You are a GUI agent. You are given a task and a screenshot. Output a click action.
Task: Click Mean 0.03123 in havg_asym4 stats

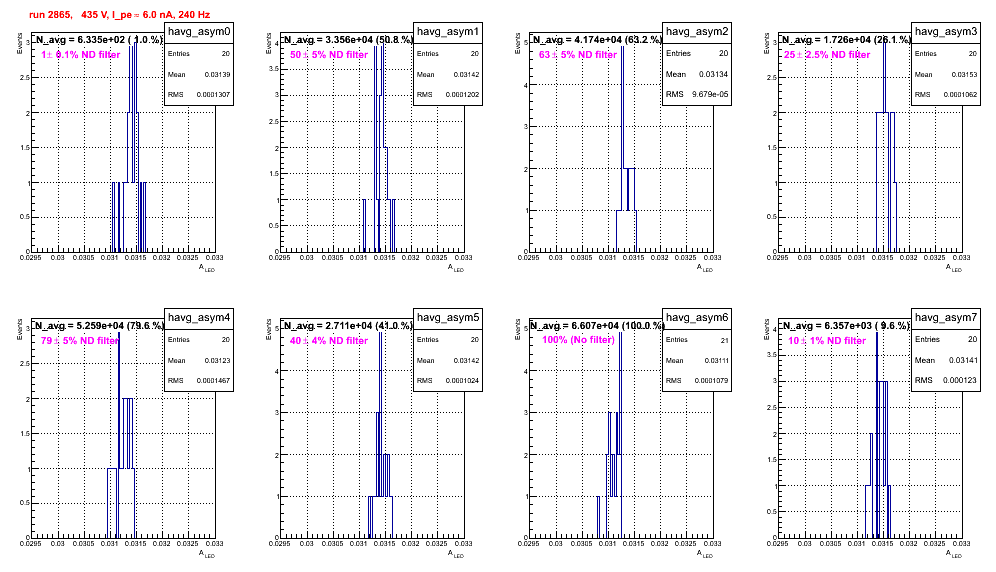199,360
